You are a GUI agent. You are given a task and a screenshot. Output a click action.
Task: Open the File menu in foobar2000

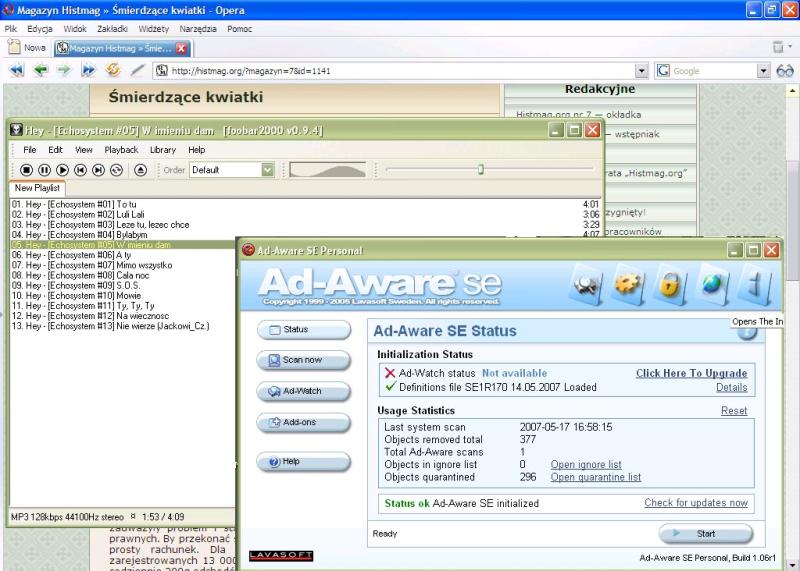[x=30, y=150]
